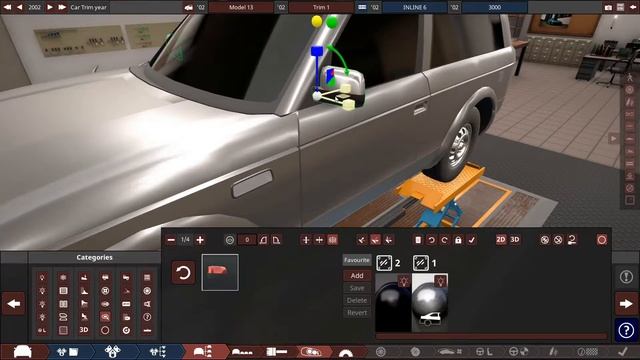Viewport: 640px width, 360px height.
Task: Toggle the fixture lock icon
Action: [458, 240]
